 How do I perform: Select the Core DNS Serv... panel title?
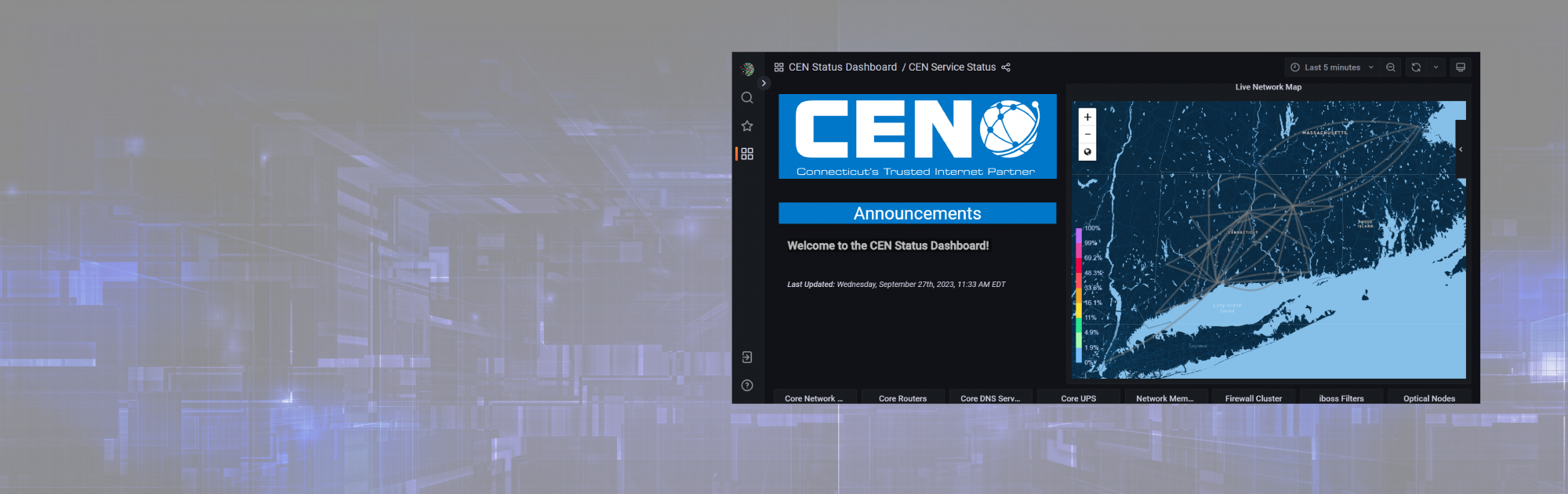990,398
